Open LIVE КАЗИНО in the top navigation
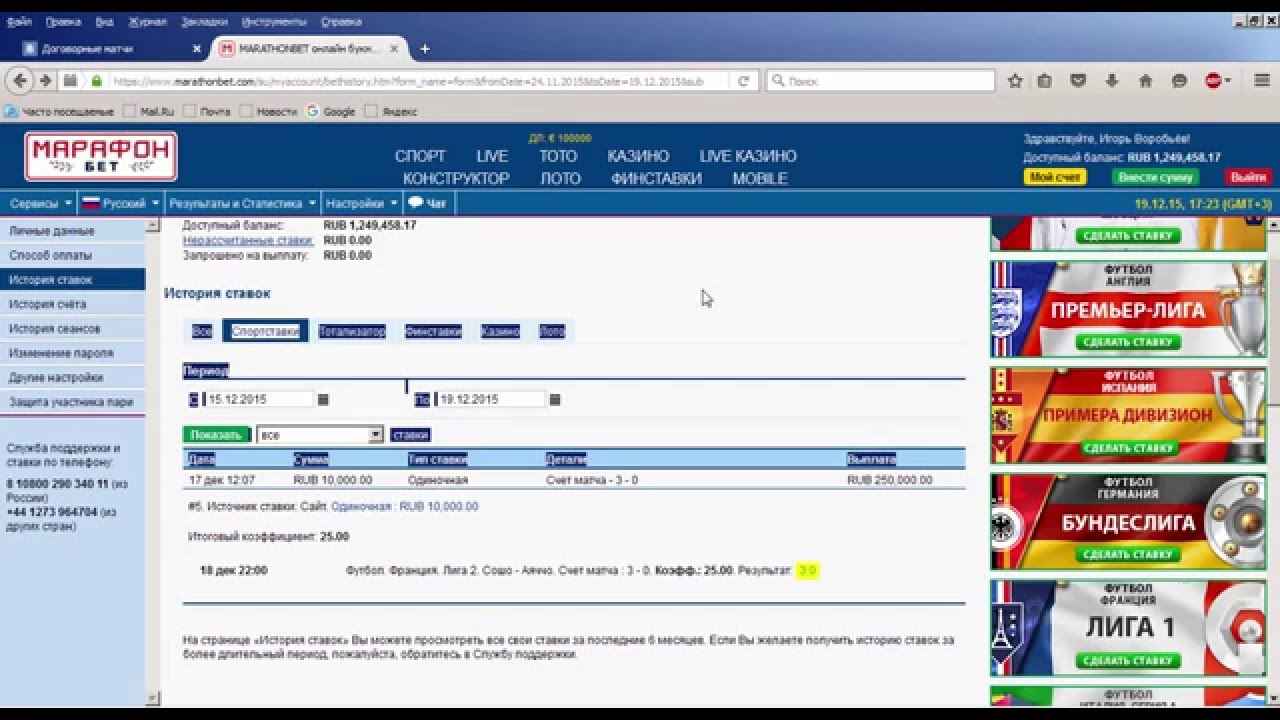This screenshot has height=720, width=1280. [x=748, y=156]
